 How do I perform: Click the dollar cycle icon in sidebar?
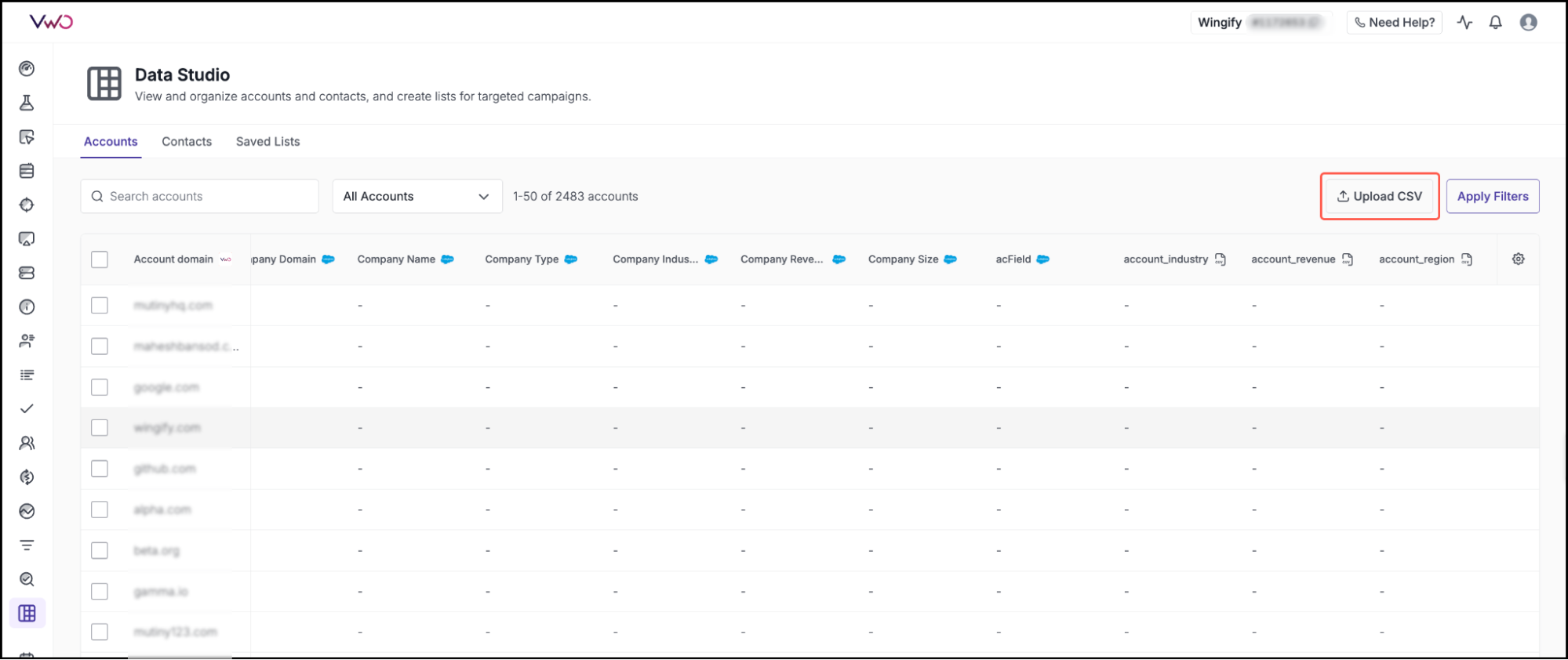pos(27,477)
